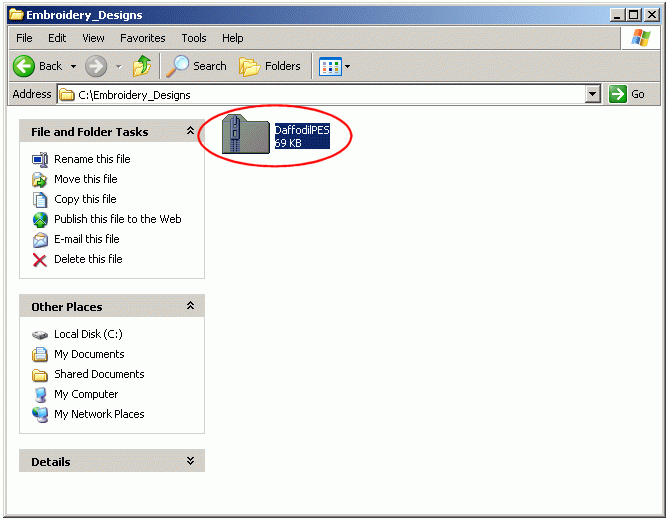Open Forward button history dropdown arrow
Viewport: 668px width, 521px height.
119,66
